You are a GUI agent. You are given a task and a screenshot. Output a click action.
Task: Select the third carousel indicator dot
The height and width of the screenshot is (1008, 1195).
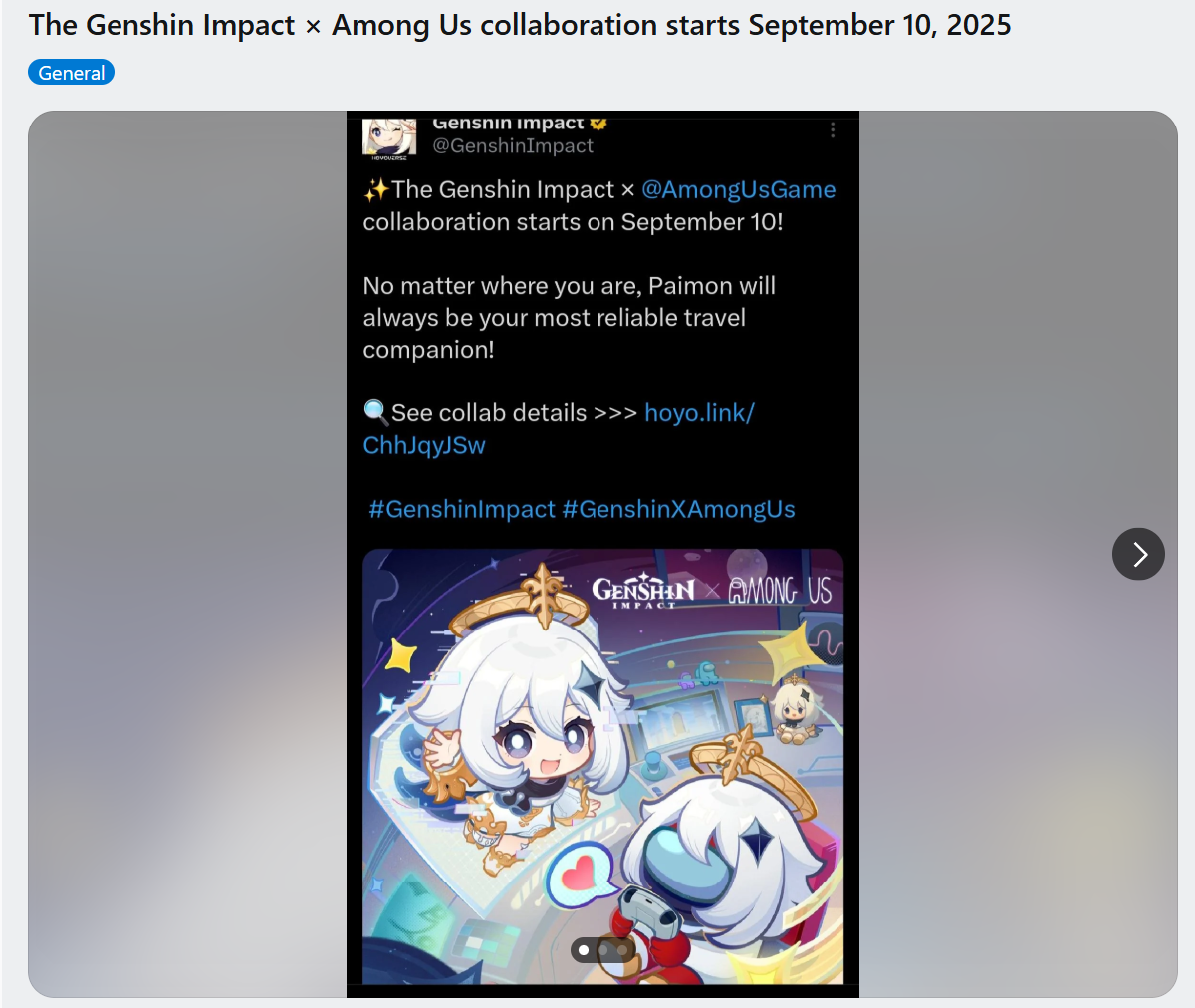(x=622, y=950)
